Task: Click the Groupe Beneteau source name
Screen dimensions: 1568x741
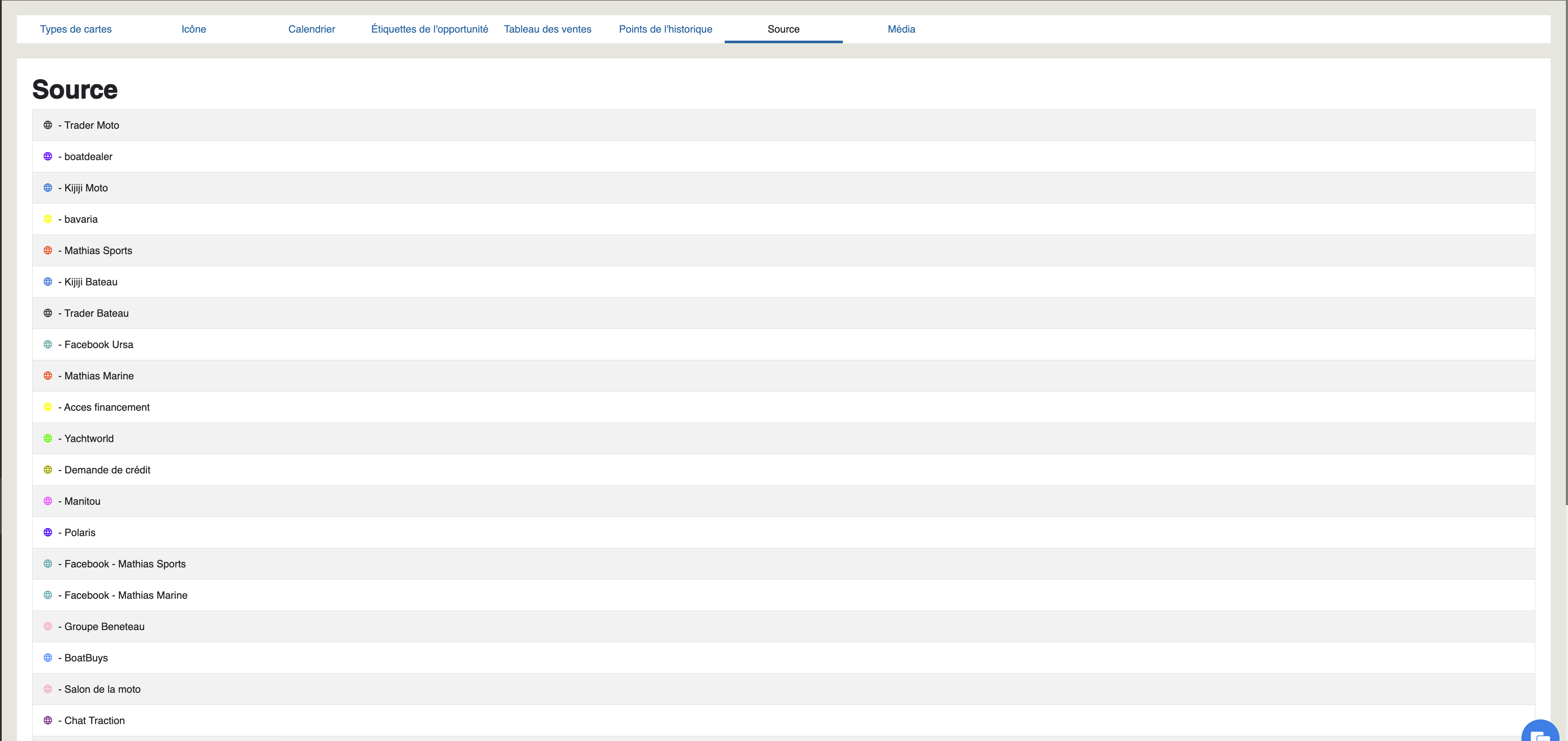Action: click(104, 627)
